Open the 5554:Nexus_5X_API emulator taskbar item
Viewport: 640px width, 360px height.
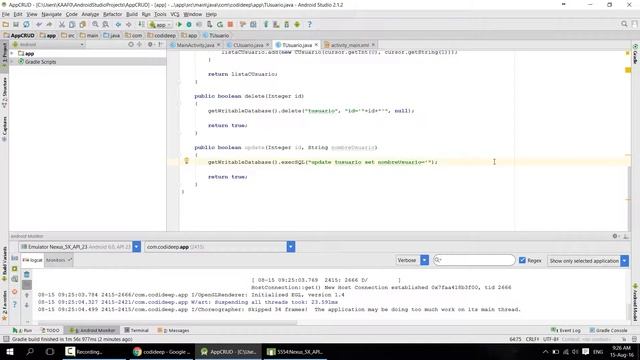(x=295, y=352)
